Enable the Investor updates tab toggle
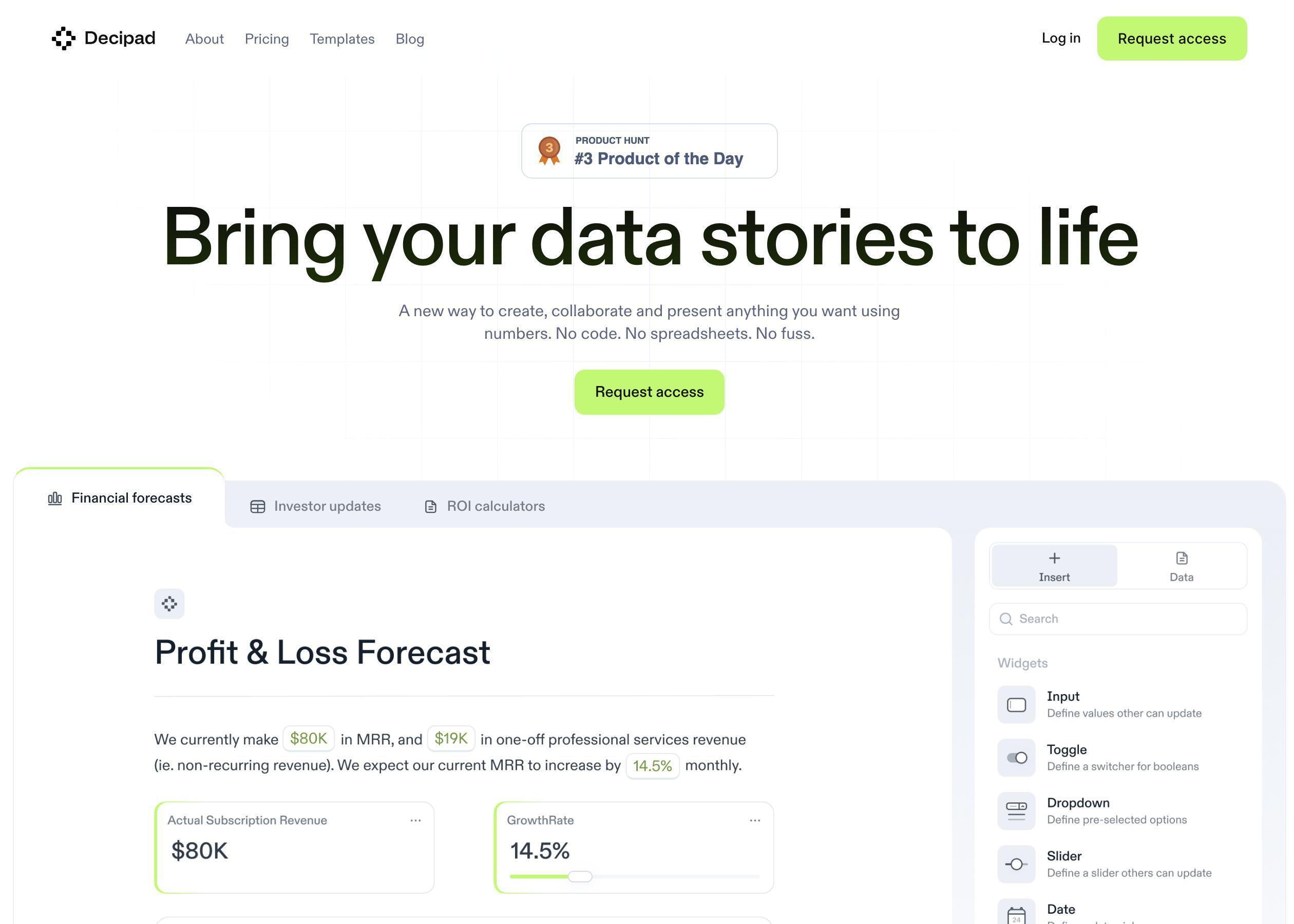This screenshot has width=1294, height=924. tap(315, 505)
